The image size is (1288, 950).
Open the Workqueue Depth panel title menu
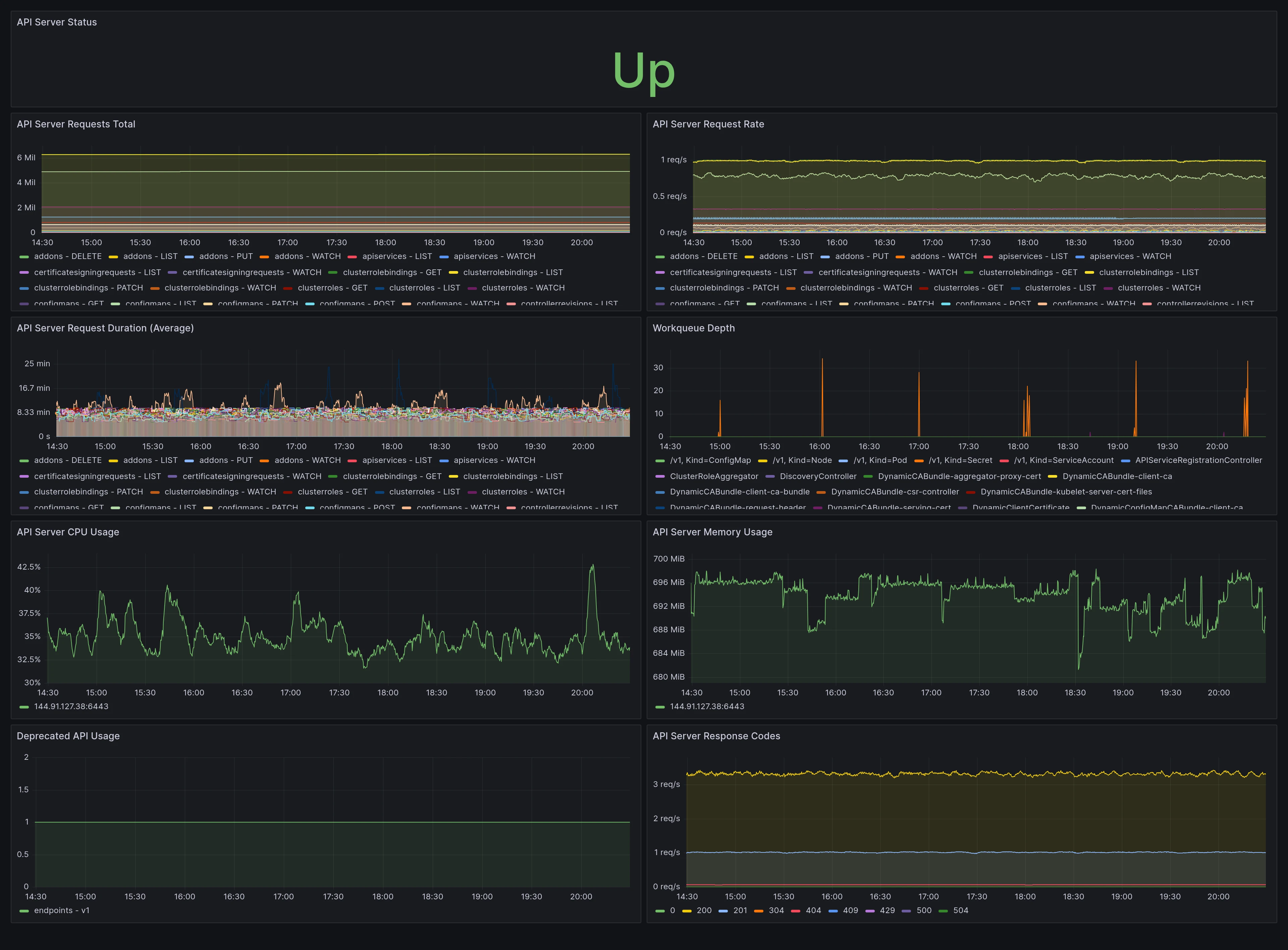(x=693, y=328)
